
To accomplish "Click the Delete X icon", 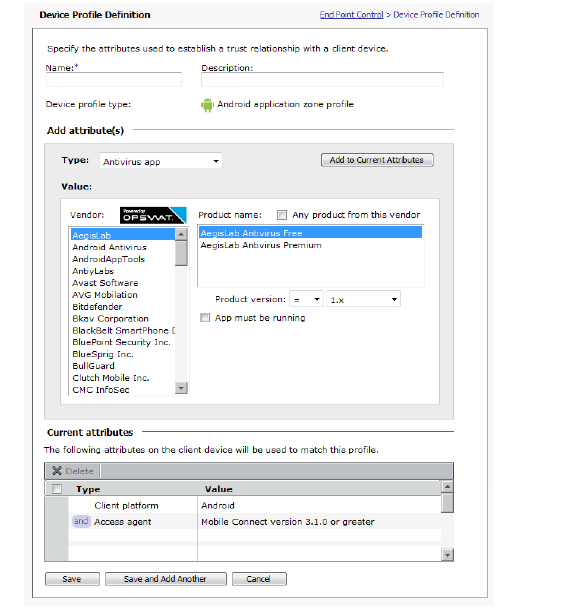I will [57, 471].
